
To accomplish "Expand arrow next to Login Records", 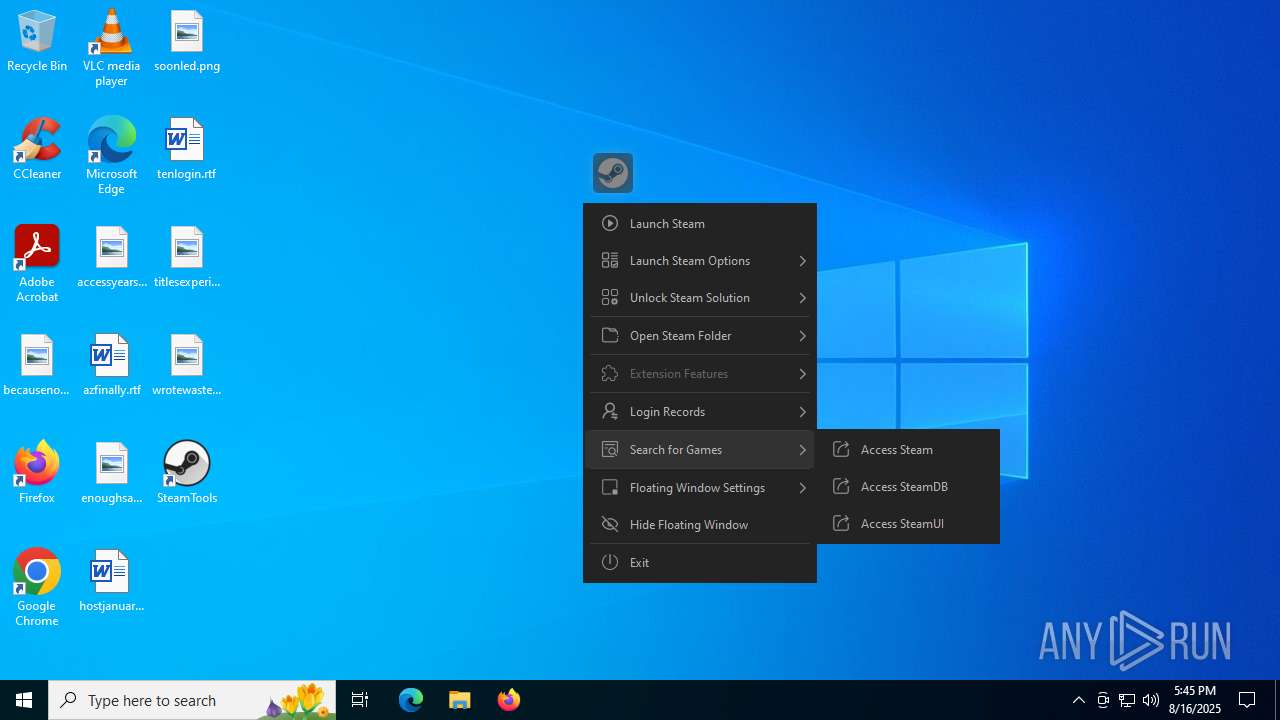I will (802, 412).
